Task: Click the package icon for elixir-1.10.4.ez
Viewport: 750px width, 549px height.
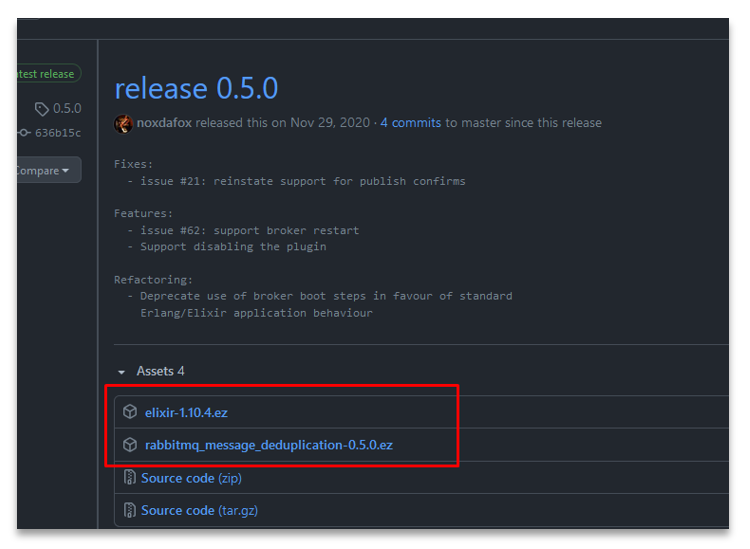Action: coord(130,412)
